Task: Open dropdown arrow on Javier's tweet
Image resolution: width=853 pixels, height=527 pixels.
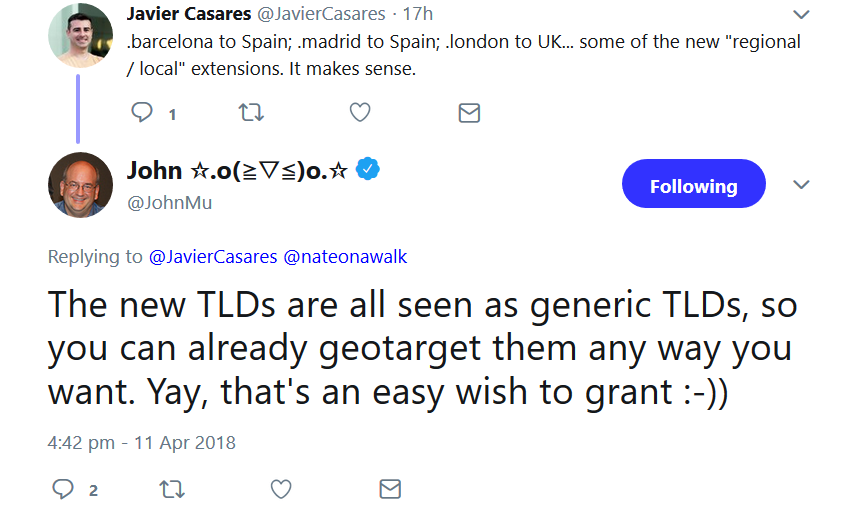Action: tap(801, 15)
